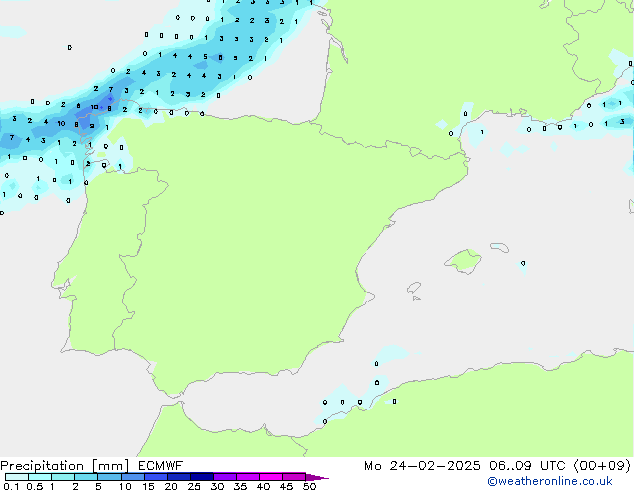Click the 'Precipitation' title word
Image resolution: width=634 pixels, height=490 pixels.
pos(42,466)
